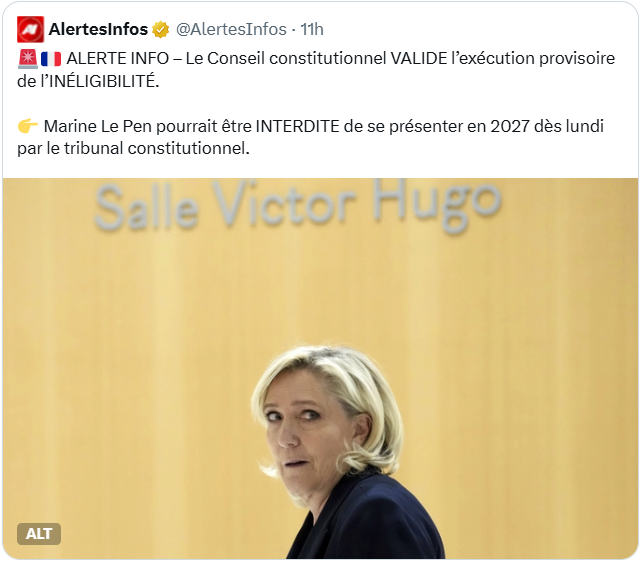Click the word VALIDE in tweet
Viewport: 644px width, 561px height.
[419, 59]
